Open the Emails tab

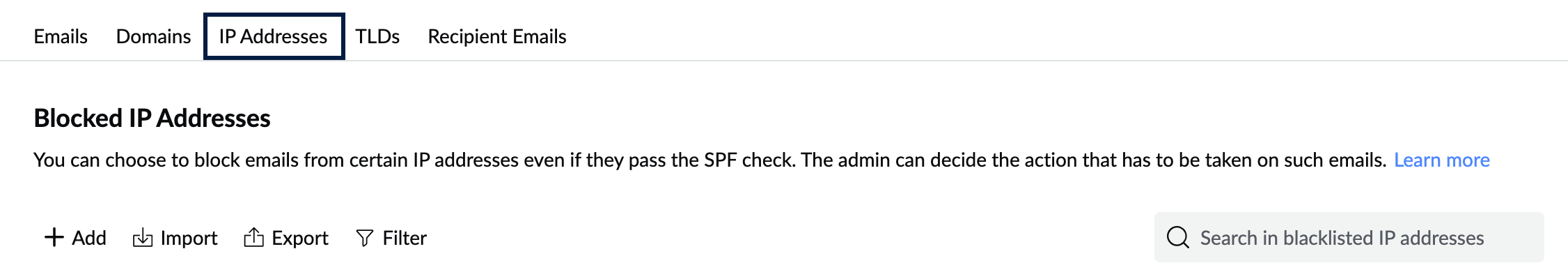pos(61,36)
